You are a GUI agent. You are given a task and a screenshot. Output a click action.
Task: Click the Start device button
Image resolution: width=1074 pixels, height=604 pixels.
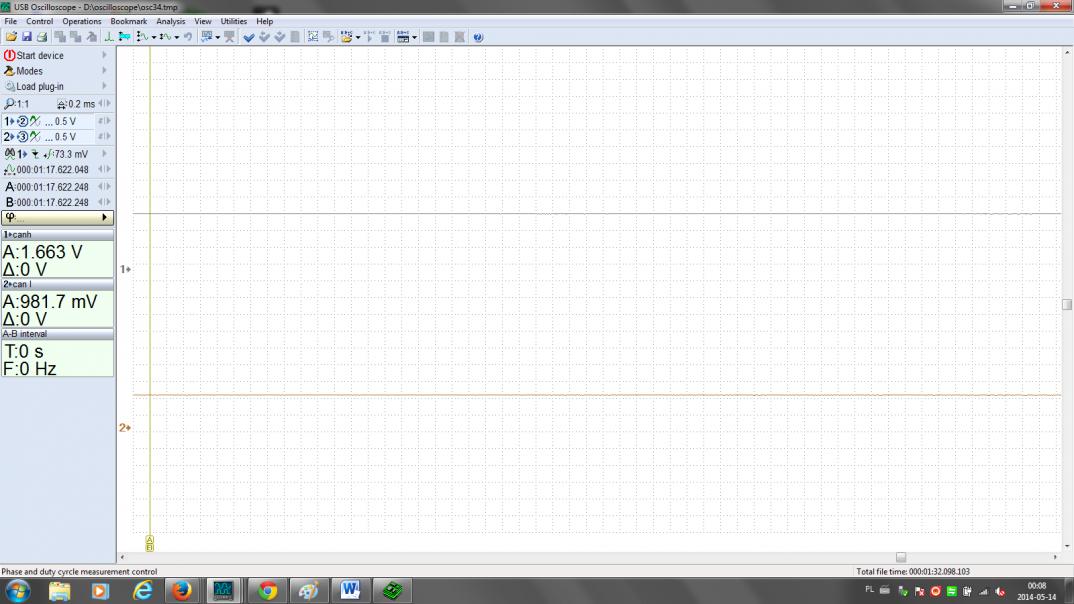[x=57, y=55]
